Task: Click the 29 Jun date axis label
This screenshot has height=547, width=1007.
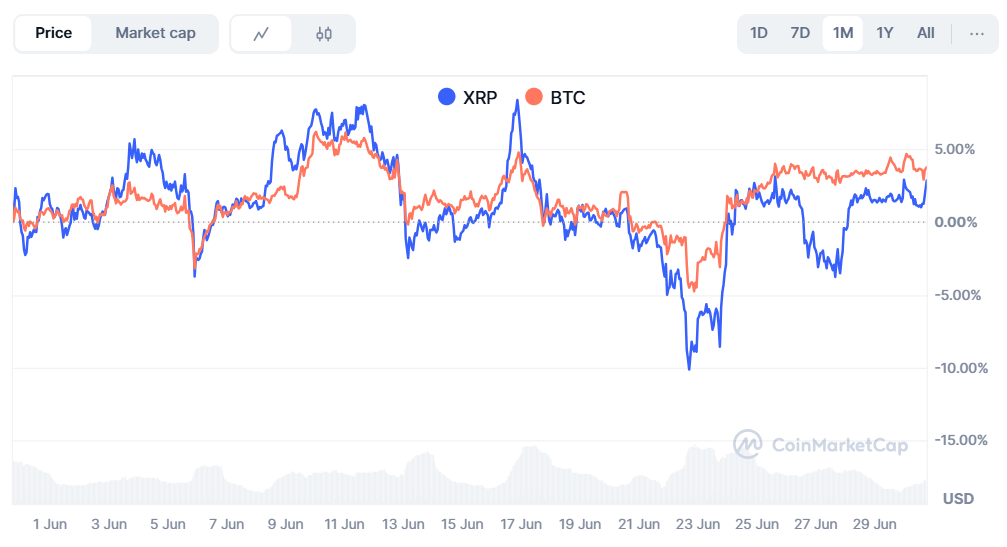Action: click(x=875, y=524)
